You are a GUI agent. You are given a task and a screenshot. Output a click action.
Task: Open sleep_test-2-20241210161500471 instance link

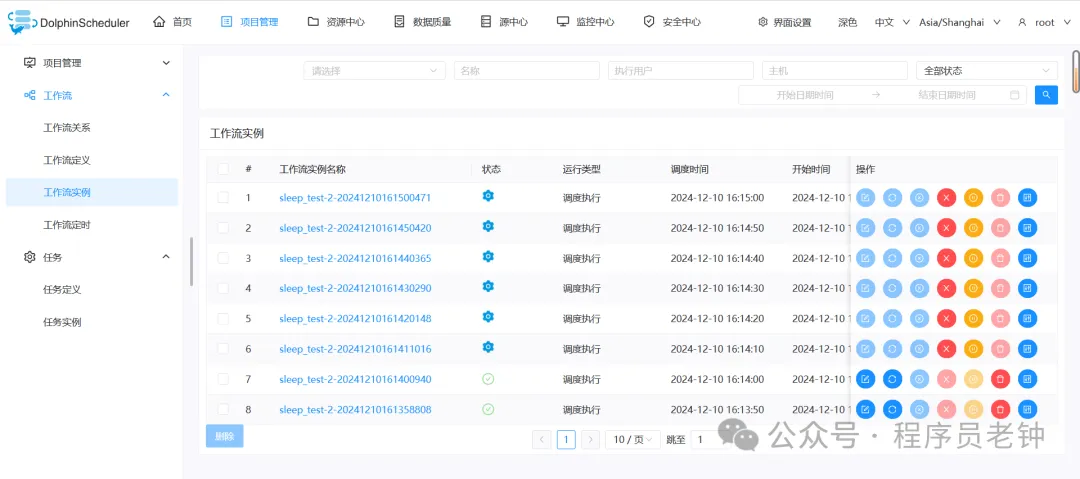click(x=355, y=198)
